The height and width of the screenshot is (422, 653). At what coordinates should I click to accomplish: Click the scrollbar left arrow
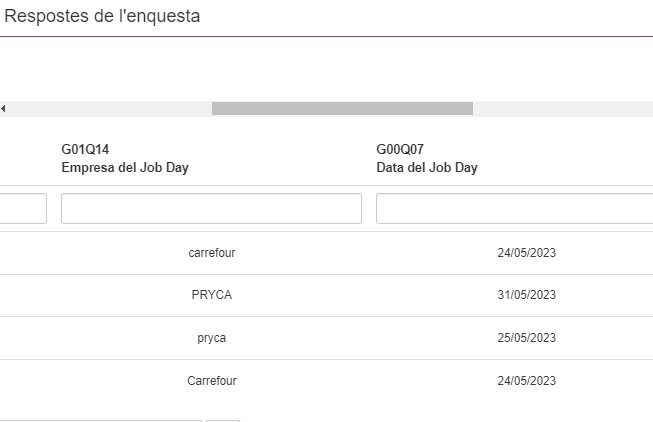pos(4,109)
